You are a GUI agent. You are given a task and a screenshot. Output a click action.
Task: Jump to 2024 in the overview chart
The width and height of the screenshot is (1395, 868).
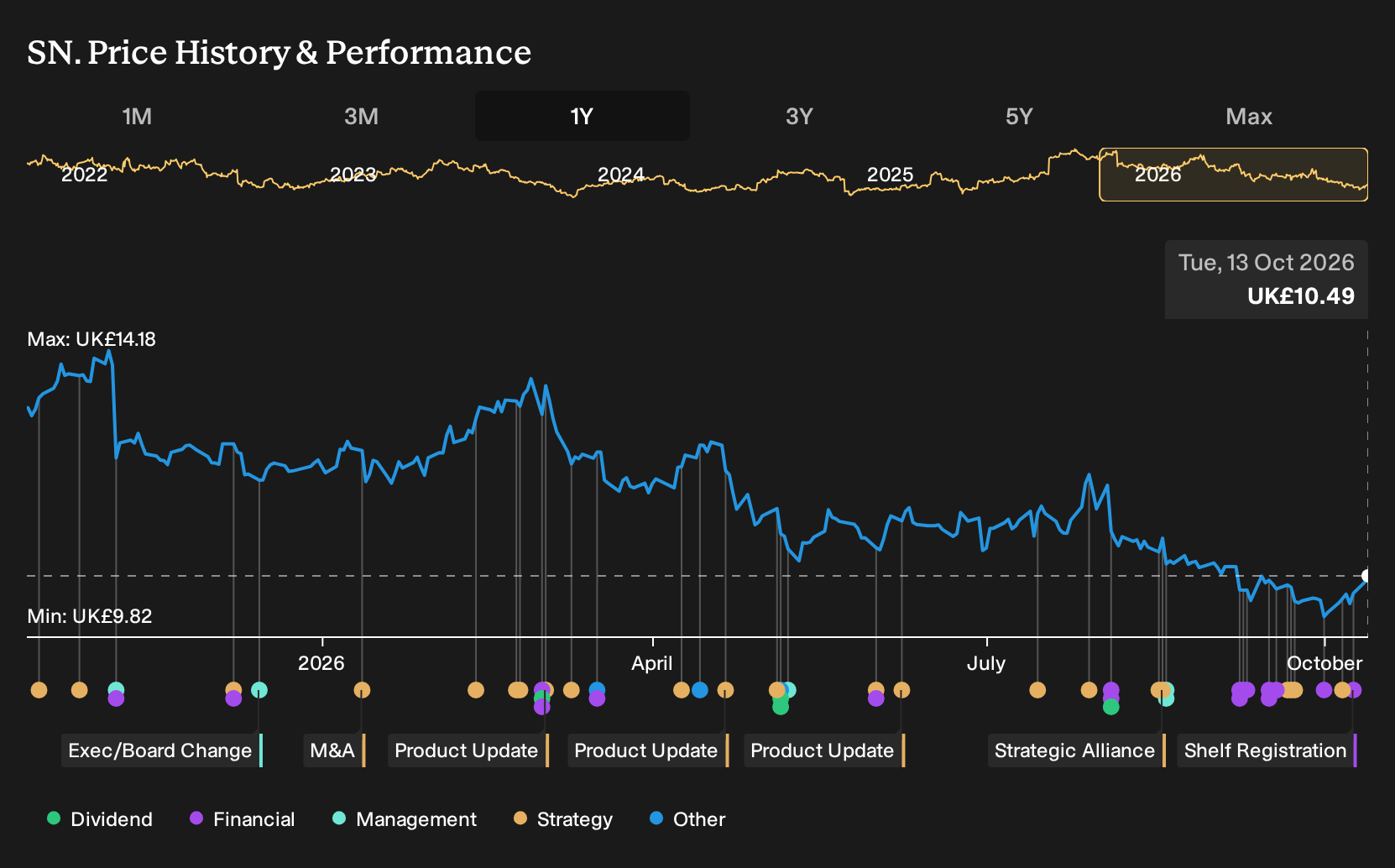coord(620,175)
